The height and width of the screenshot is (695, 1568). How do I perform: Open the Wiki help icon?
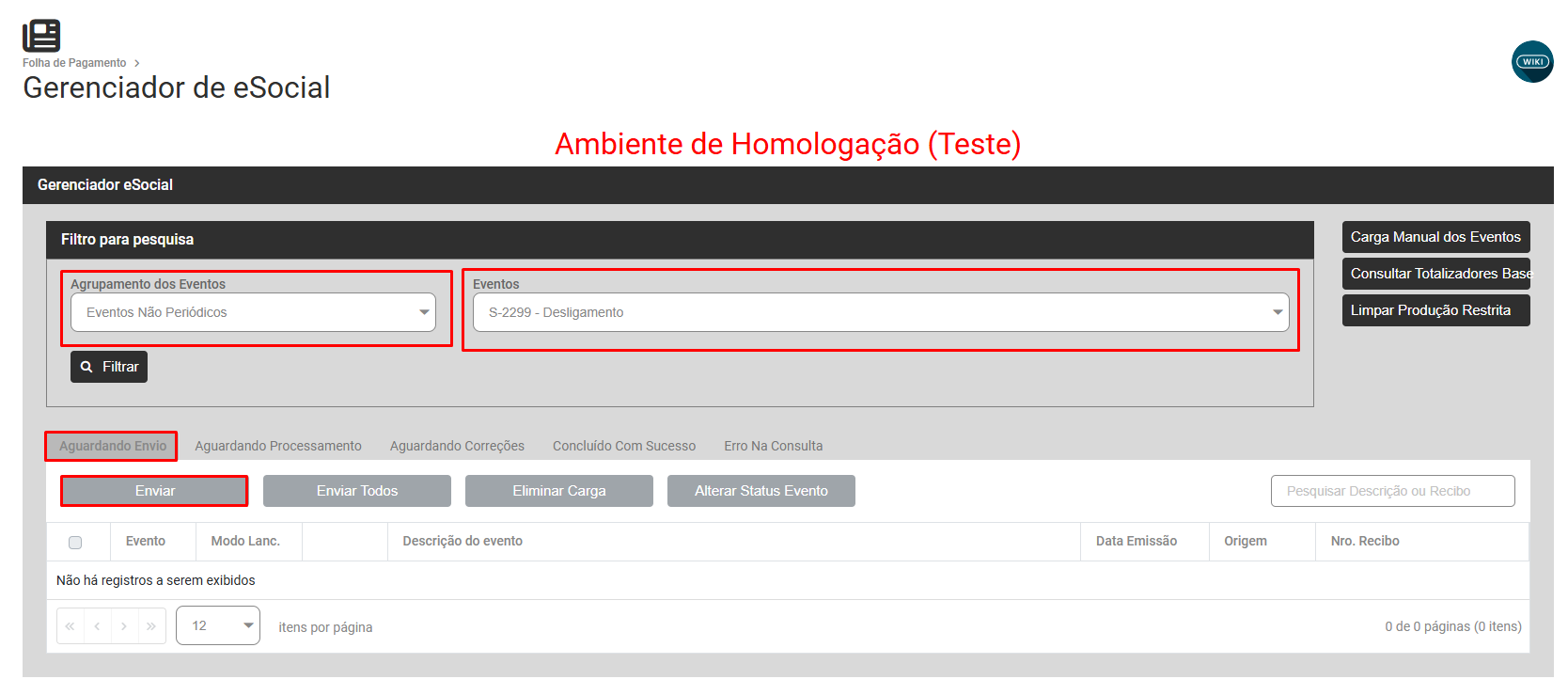tap(1532, 62)
